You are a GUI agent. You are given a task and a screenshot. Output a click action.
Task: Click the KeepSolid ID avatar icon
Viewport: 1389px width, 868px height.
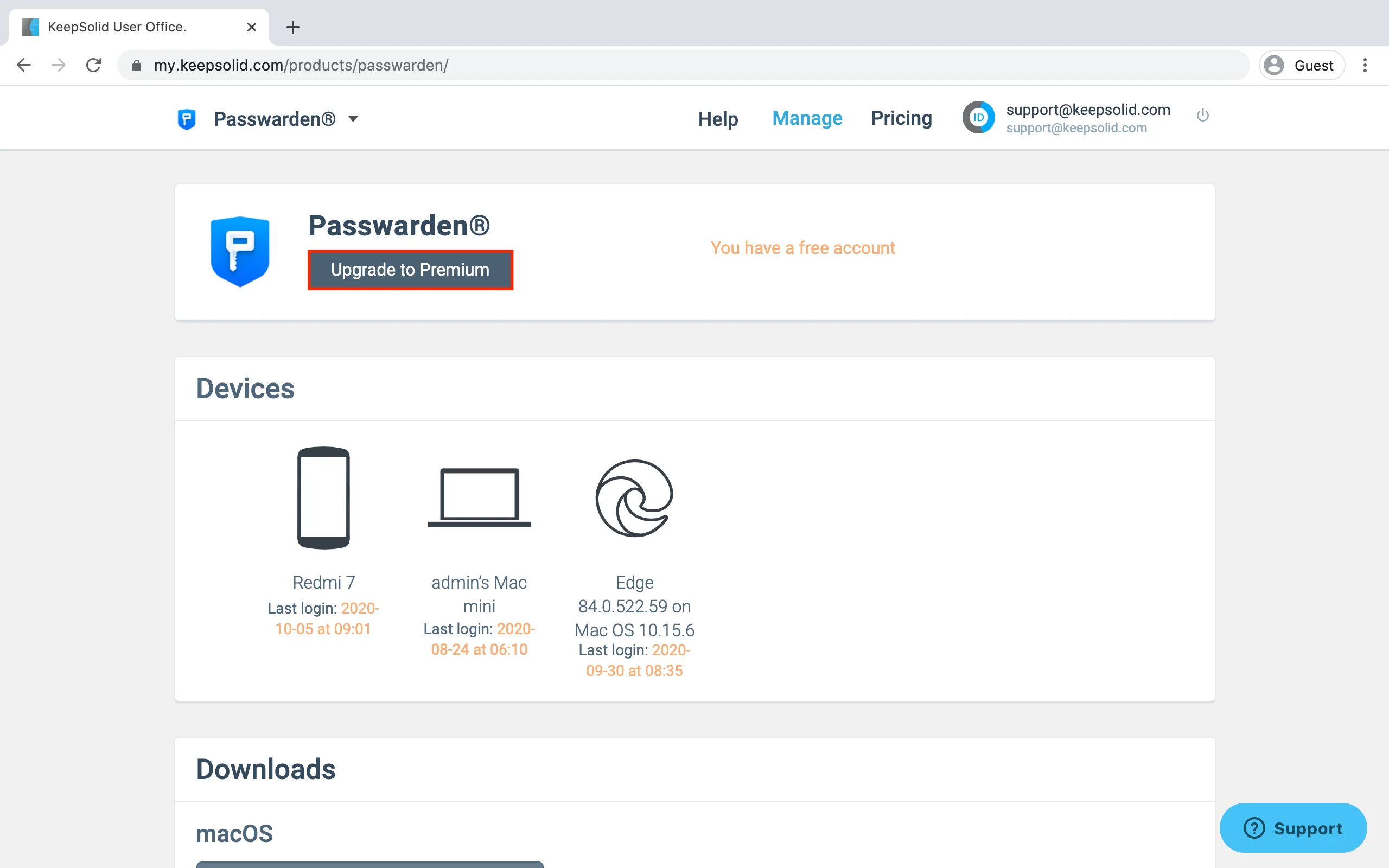[x=978, y=118]
